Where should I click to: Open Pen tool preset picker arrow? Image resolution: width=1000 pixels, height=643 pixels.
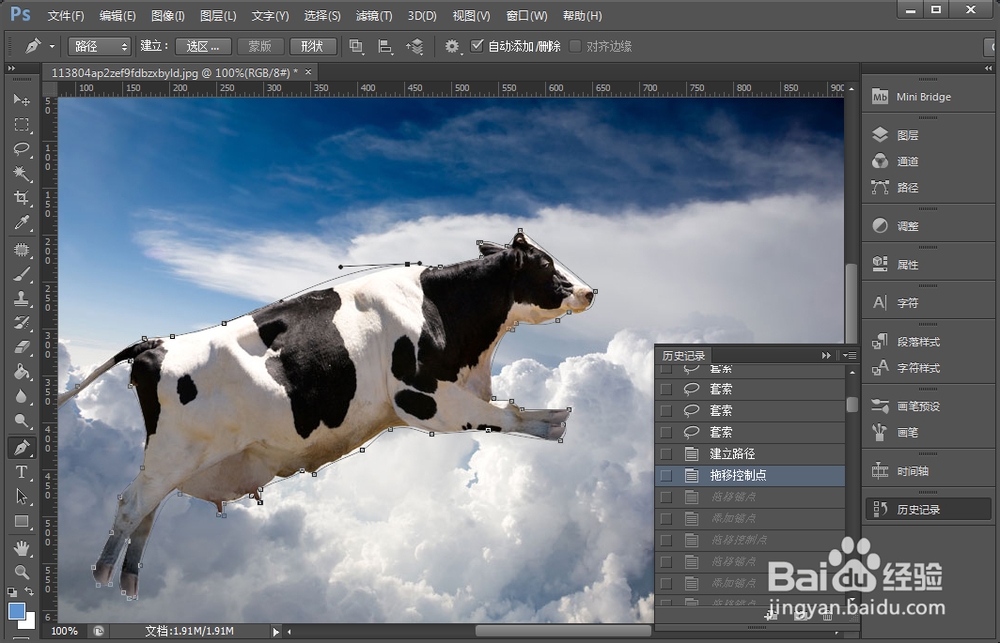(52, 47)
